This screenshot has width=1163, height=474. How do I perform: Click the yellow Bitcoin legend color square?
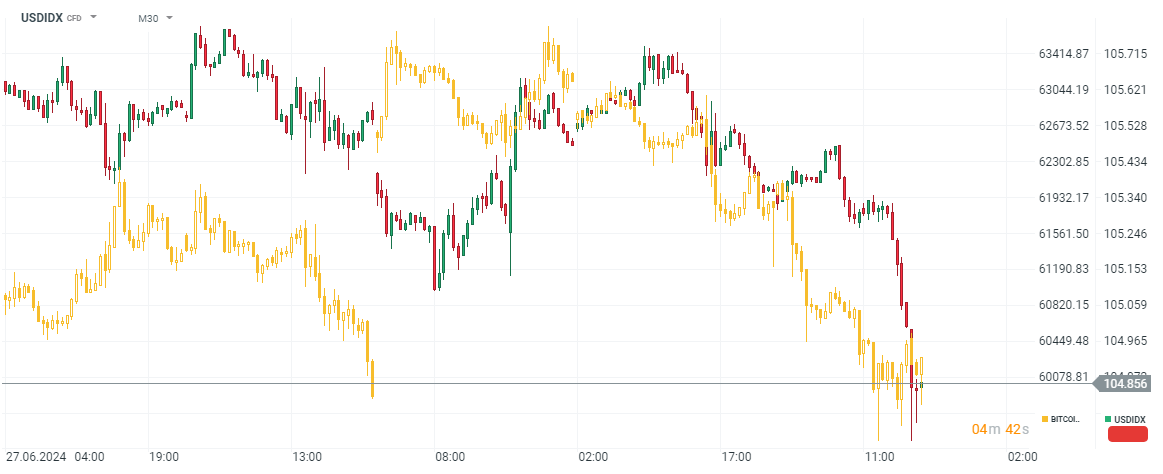1045,418
